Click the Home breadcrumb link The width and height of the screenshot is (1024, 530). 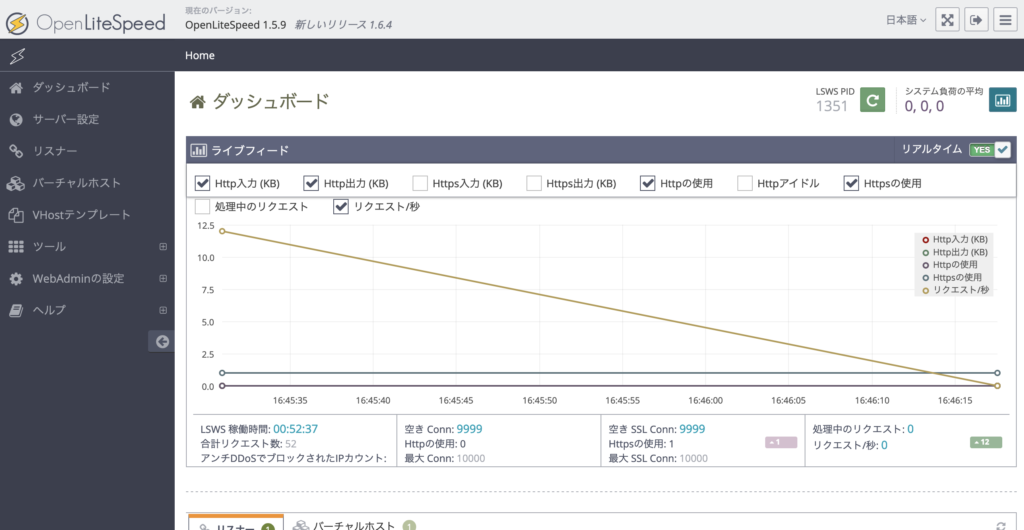pos(200,55)
